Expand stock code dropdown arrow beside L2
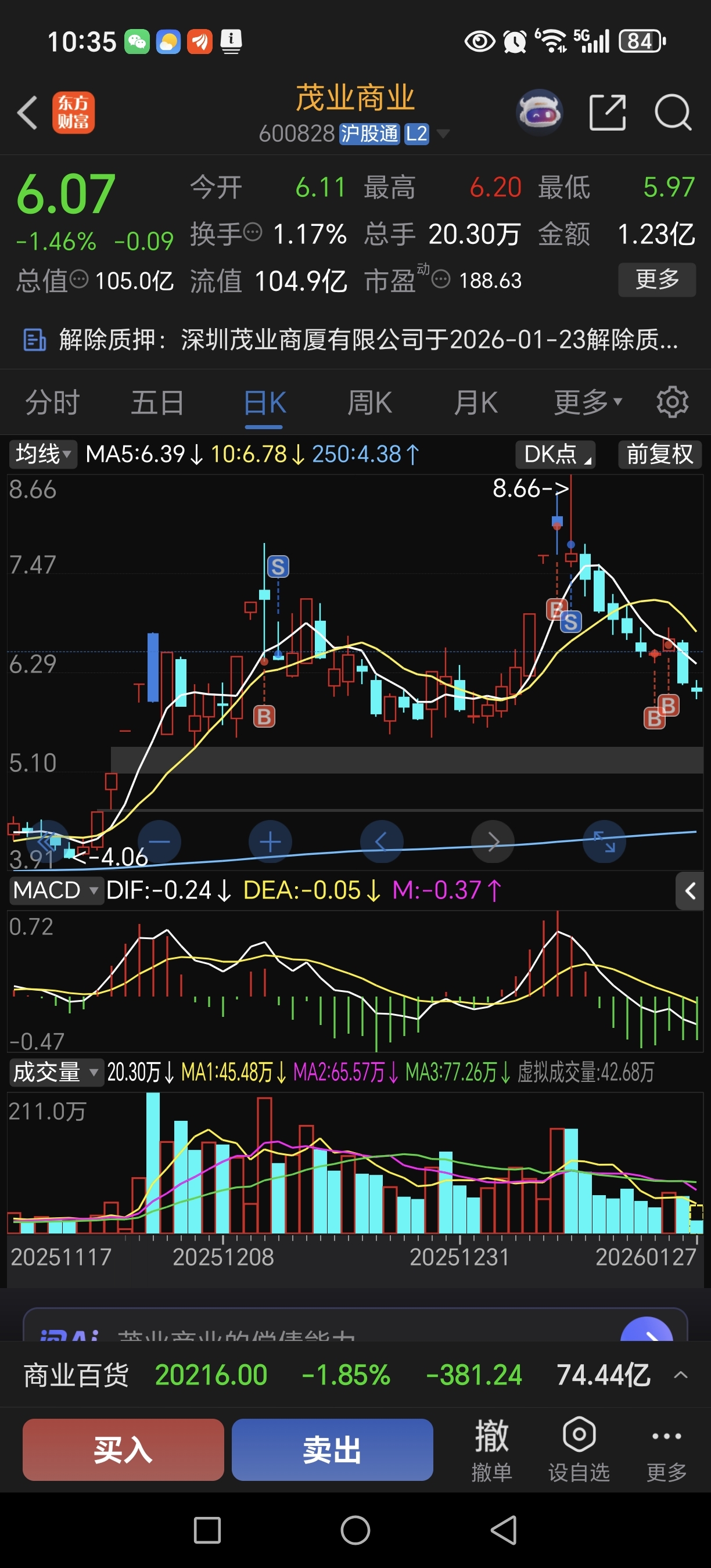 [444, 134]
